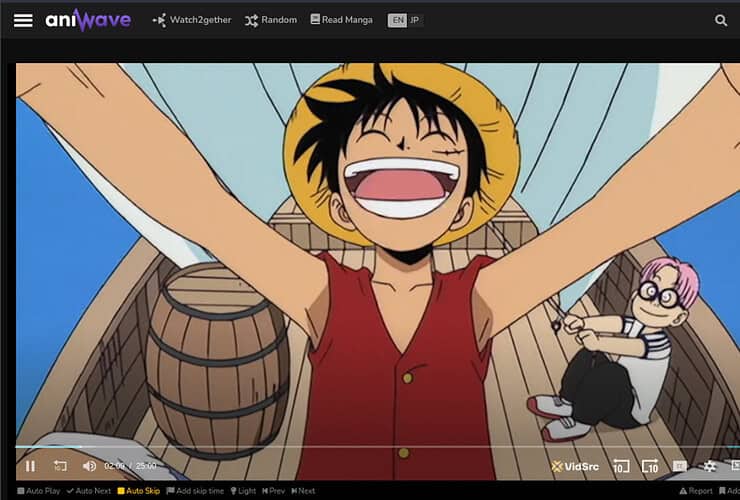The height and width of the screenshot is (500, 740).
Task: Report this video
Action: [696, 491]
